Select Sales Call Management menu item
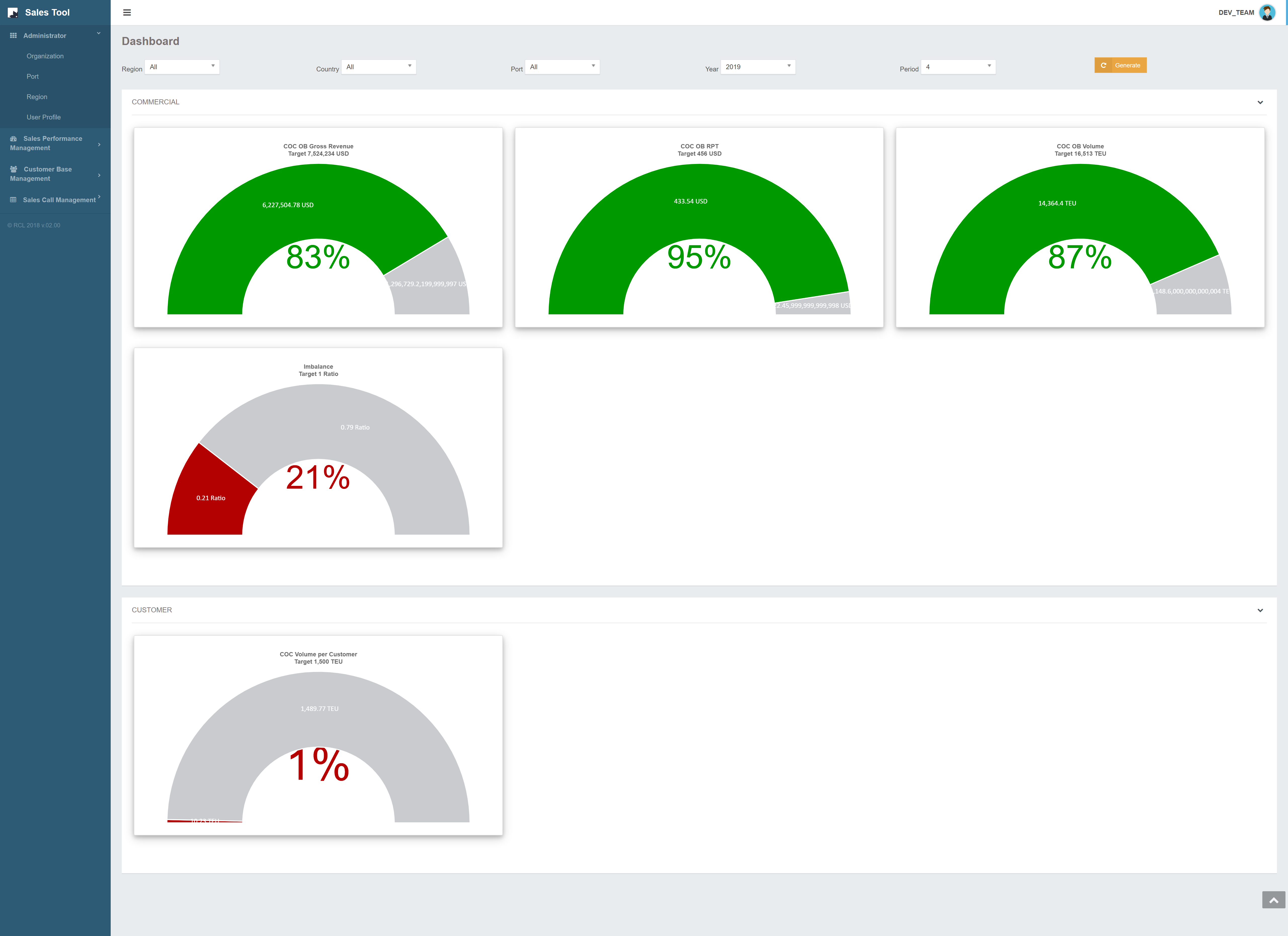The image size is (1288, 936). coord(55,200)
